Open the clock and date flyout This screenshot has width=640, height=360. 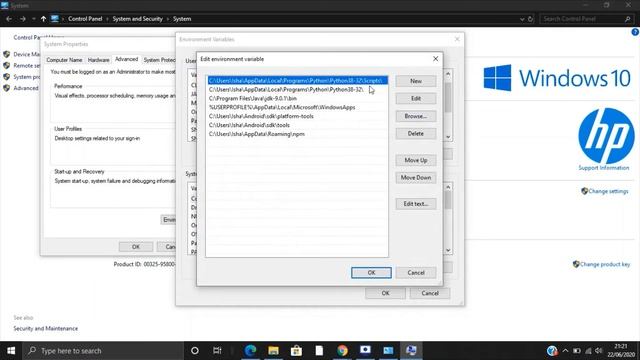click(x=620, y=351)
